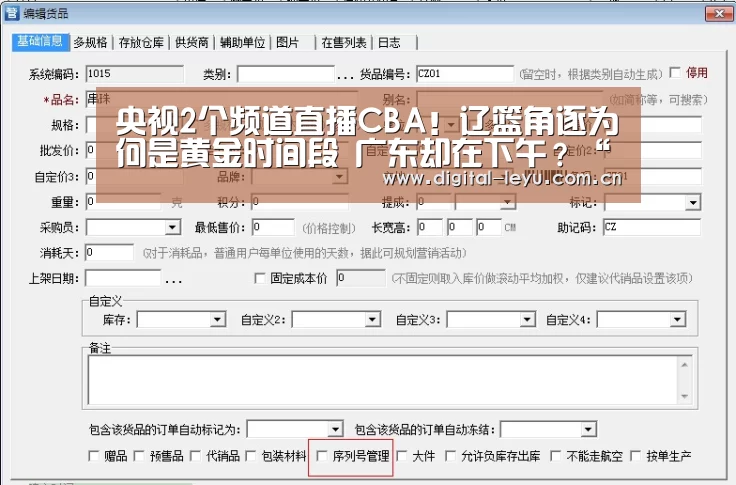Focus the 上架日期 field
This screenshot has width=736, height=485.
tap(123, 278)
